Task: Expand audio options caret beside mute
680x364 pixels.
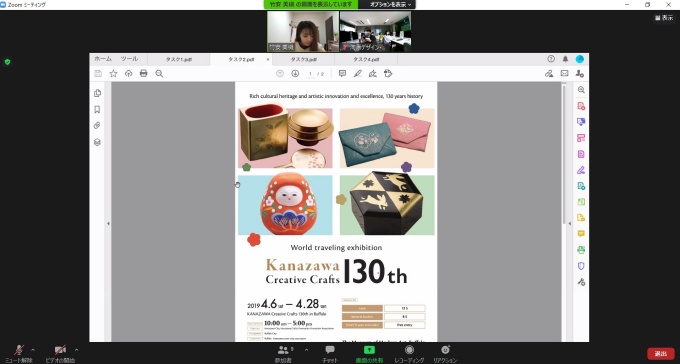Action: [x=33, y=350]
